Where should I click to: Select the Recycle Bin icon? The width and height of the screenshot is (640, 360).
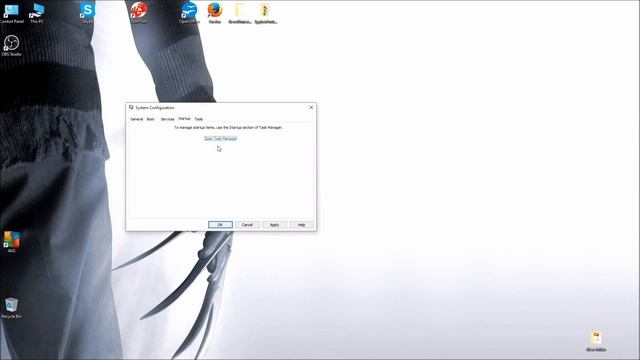coord(11,308)
